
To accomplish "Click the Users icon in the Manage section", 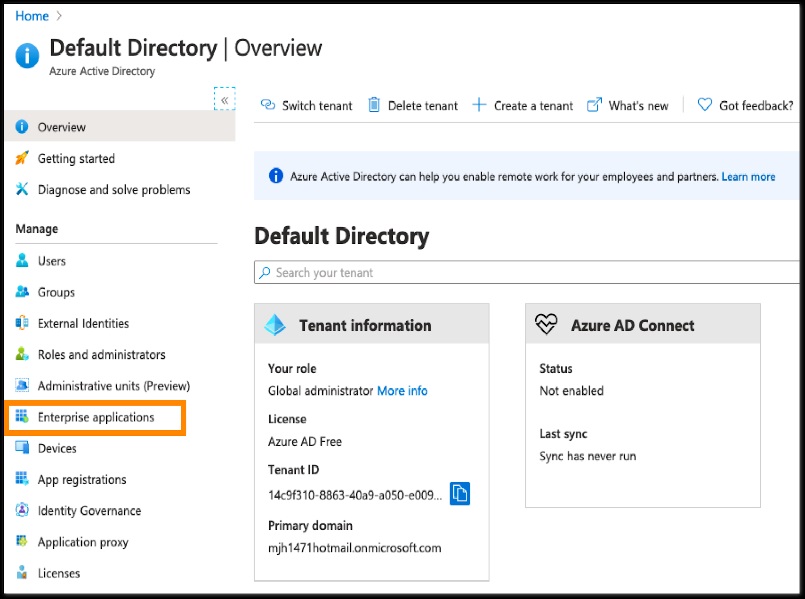I will (22, 260).
